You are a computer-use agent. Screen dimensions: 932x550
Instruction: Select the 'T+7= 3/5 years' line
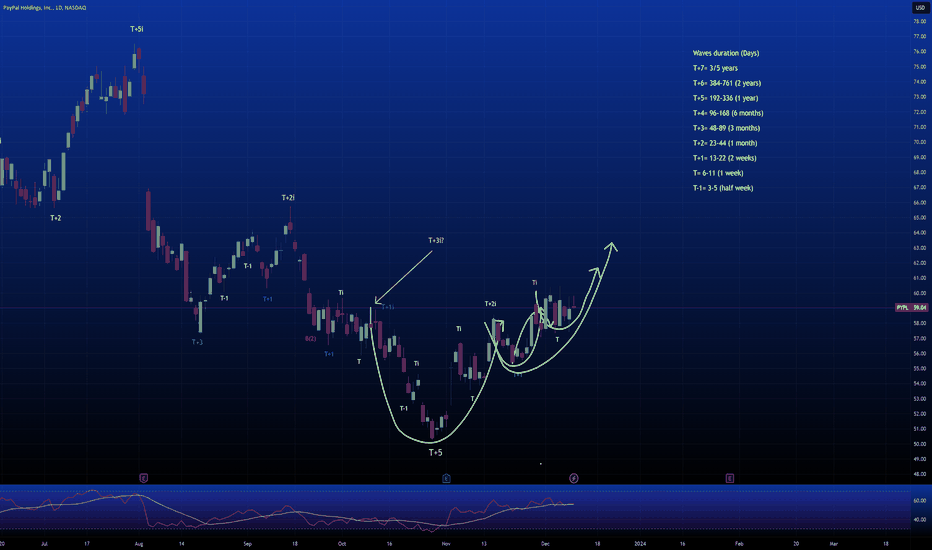(x=715, y=68)
